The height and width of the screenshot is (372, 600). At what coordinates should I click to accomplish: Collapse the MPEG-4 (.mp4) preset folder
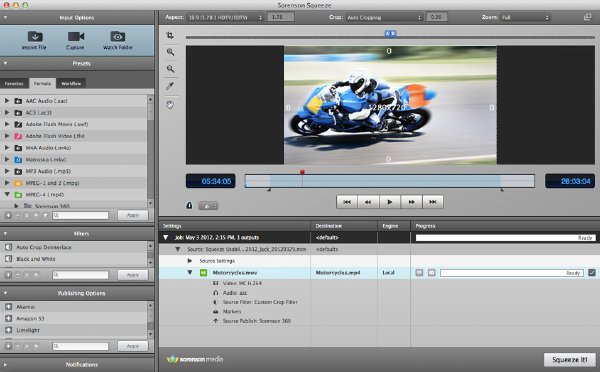[x=7, y=194]
